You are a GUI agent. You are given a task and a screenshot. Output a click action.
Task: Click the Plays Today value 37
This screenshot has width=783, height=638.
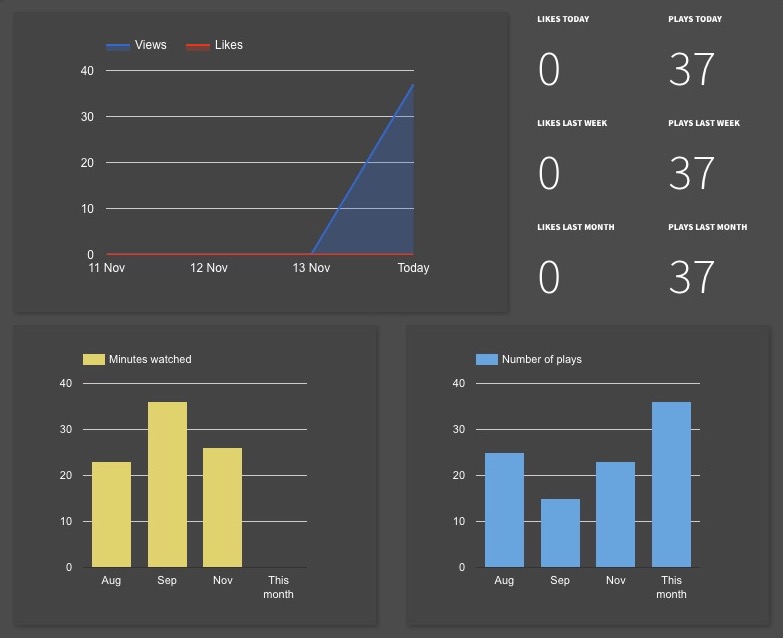[692, 70]
